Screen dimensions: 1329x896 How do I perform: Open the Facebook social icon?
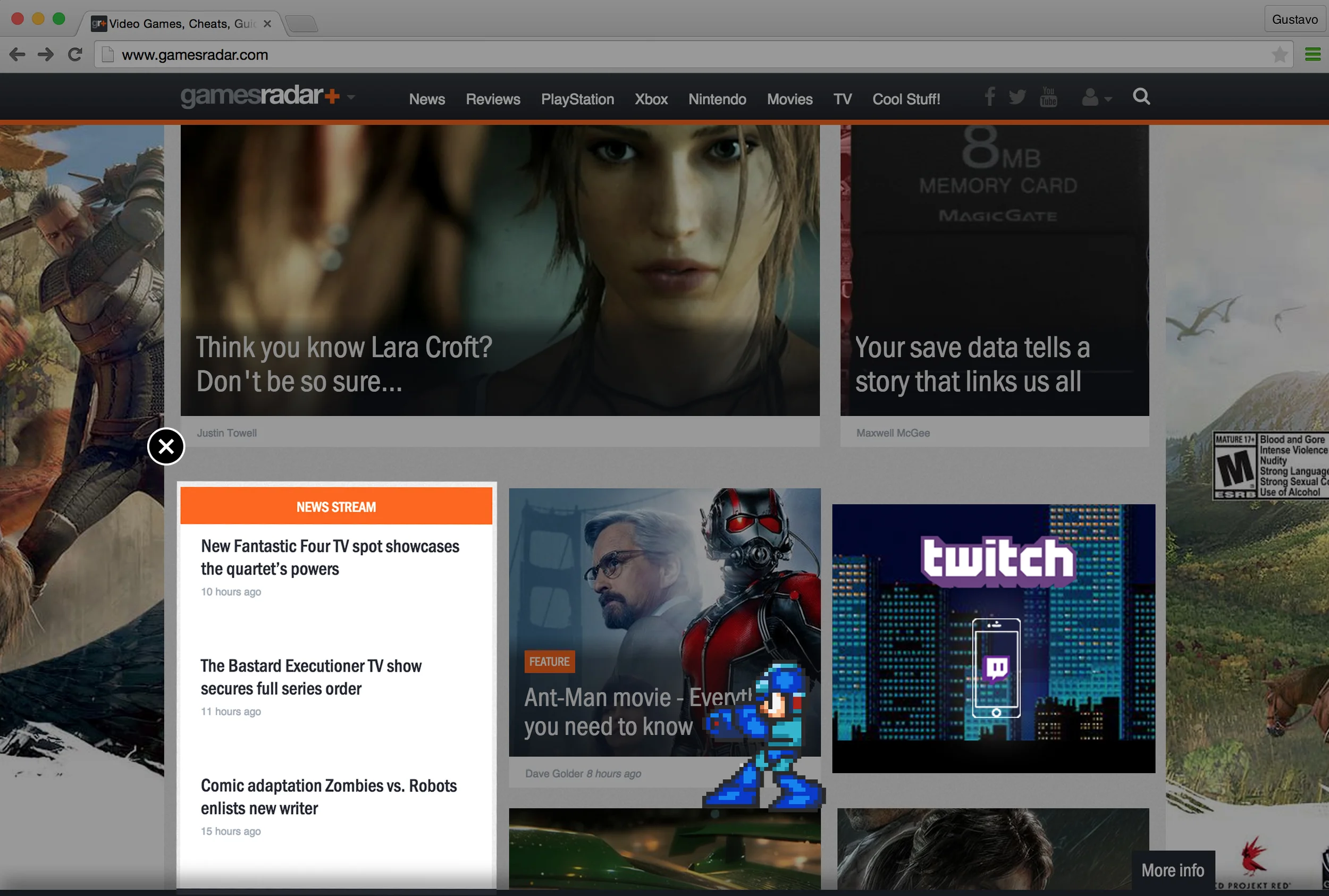(x=990, y=97)
